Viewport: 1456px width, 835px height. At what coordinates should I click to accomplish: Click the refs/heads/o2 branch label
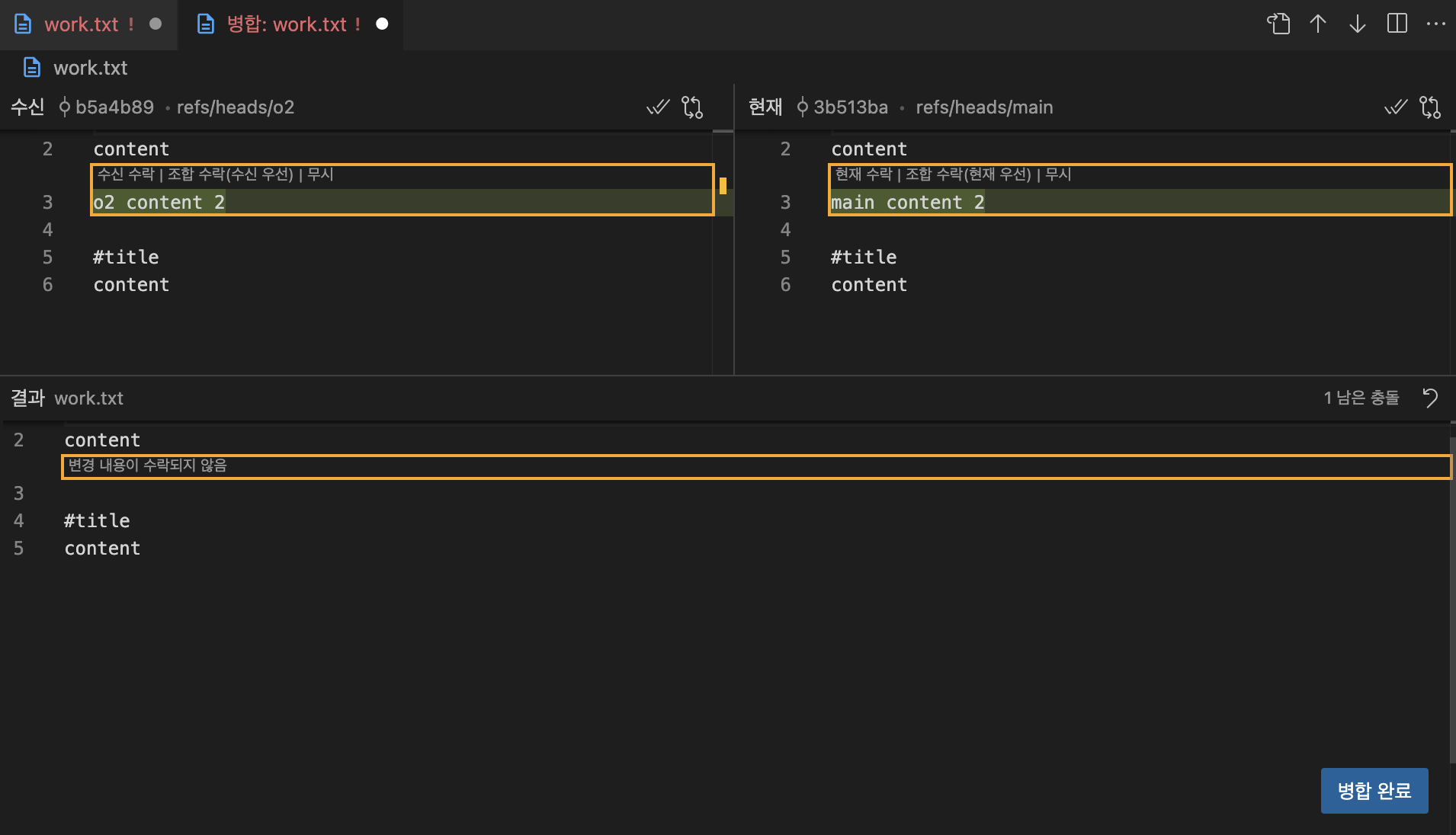point(236,107)
